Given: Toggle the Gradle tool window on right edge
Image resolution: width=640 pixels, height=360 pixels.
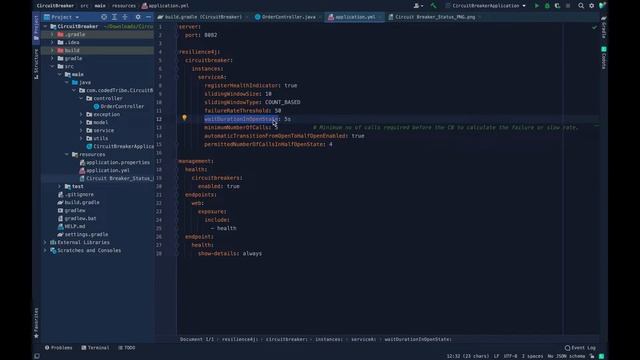Looking at the screenshot, I should tap(604, 27).
